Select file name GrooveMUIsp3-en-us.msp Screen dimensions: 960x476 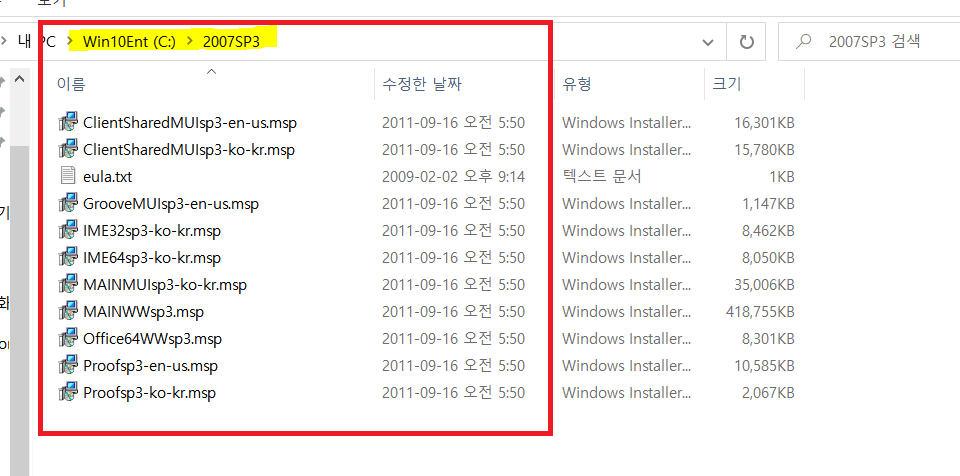click(171, 203)
